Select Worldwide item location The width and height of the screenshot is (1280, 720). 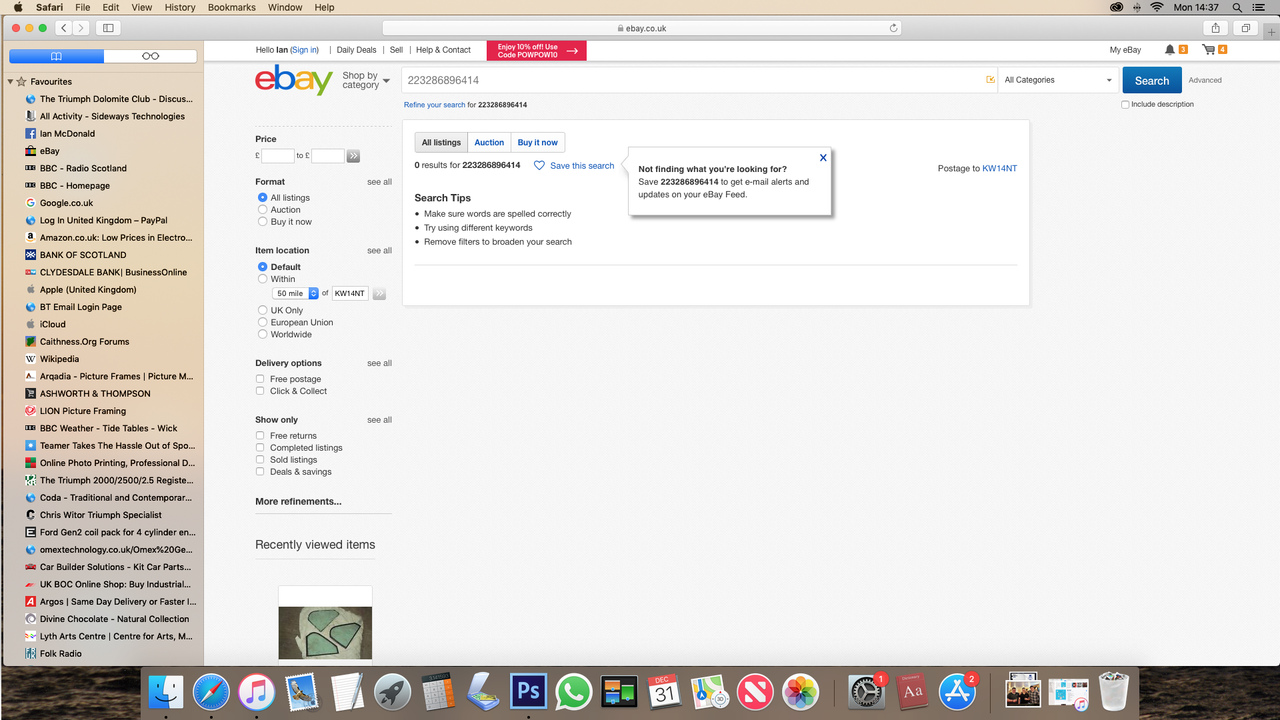point(263,334)
